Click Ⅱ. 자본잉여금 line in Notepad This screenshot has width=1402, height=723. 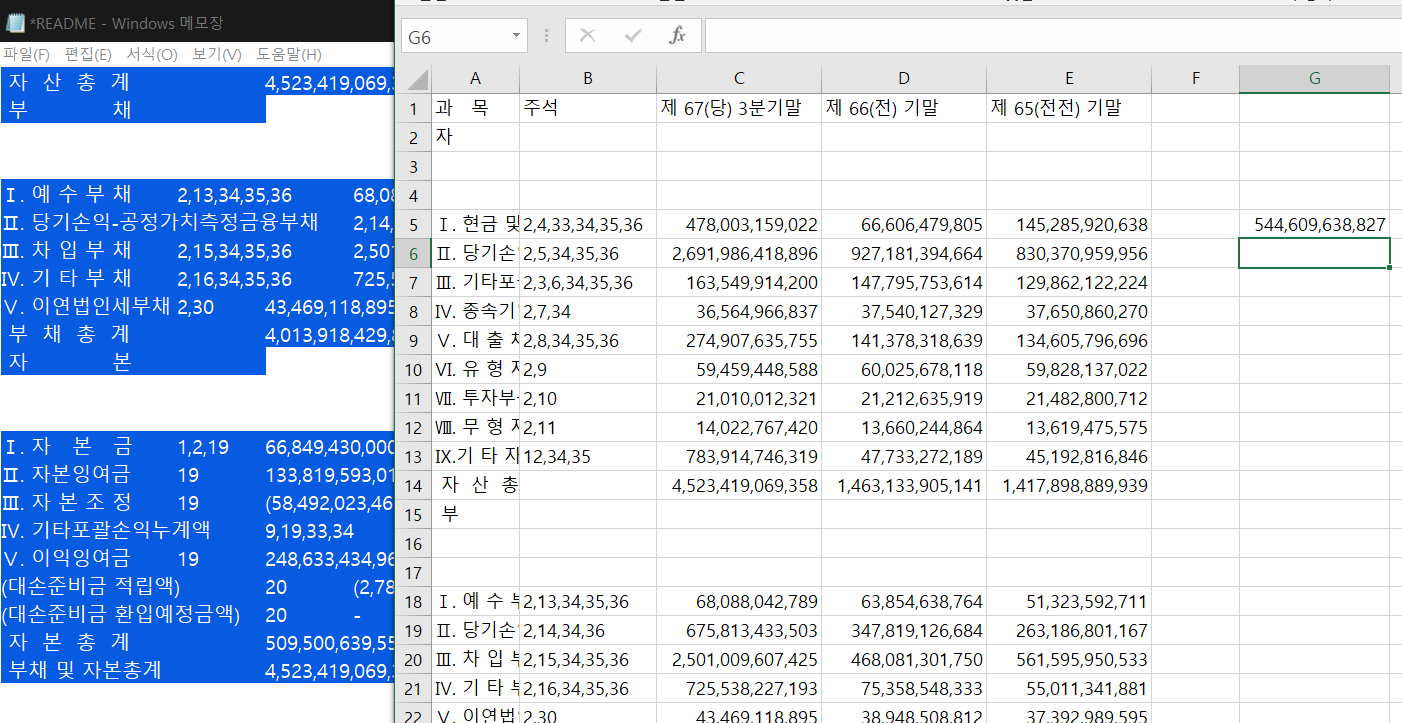click(x=197, y=473)
